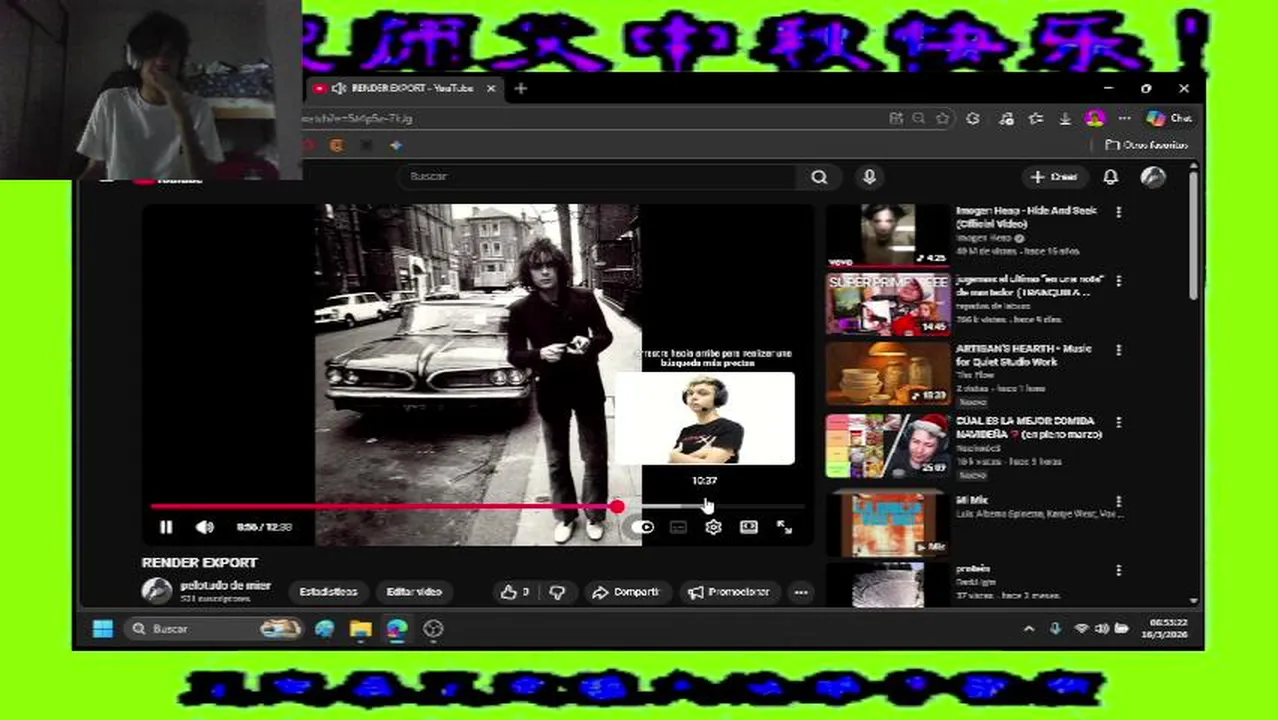
Task: Open the Windows Start menu
Action: pyautogui.click(x=103, y=628)
